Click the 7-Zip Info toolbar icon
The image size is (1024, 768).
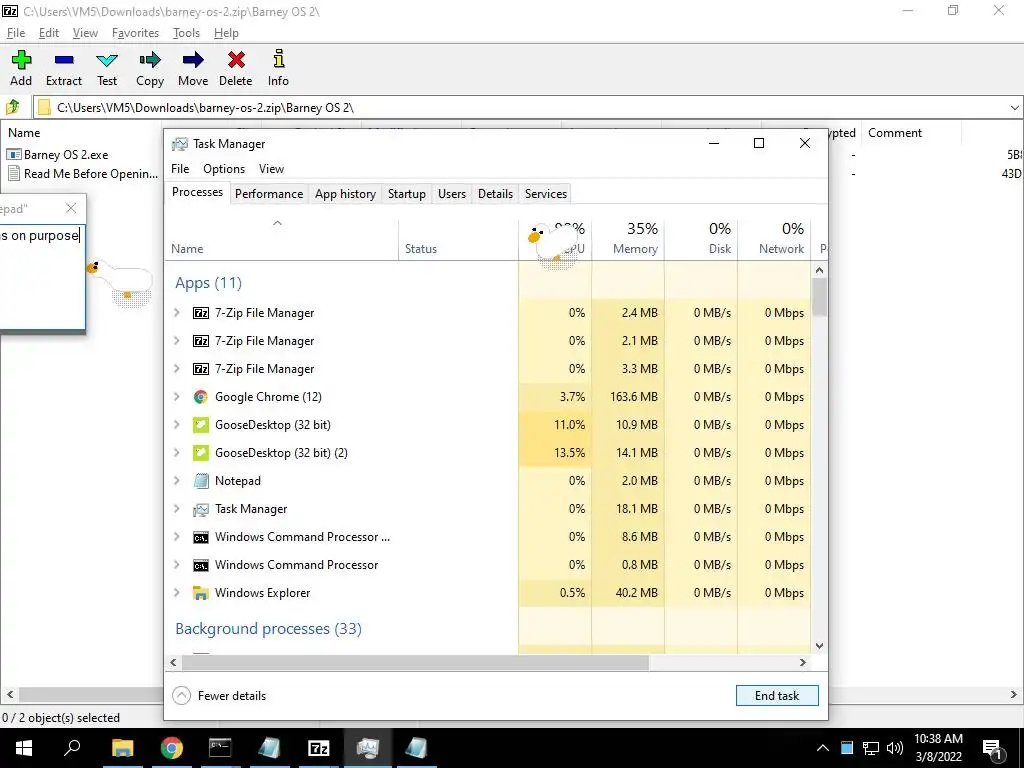point(279,59)
